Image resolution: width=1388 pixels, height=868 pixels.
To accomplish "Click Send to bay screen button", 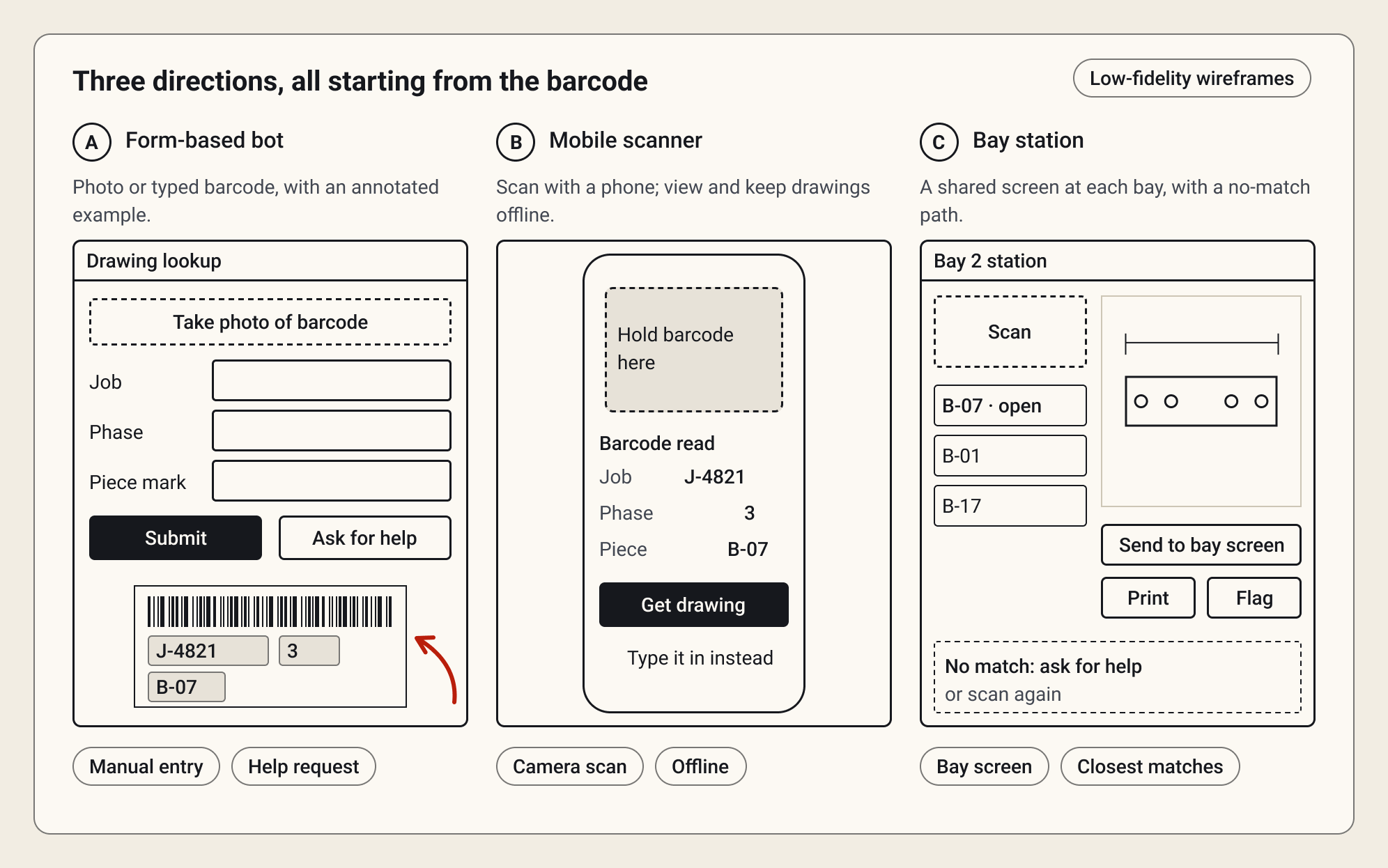I will pyautogui.click(x=1201, y=545).
